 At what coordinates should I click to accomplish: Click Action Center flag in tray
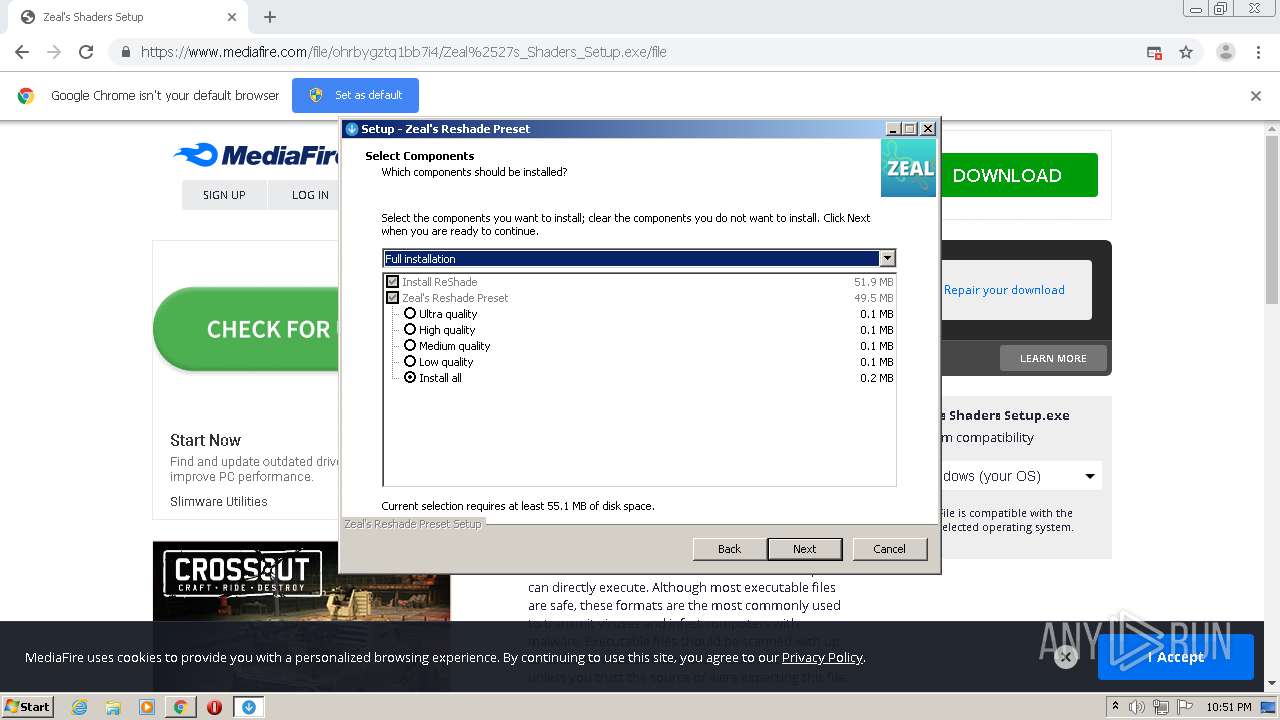[1185, 707]
